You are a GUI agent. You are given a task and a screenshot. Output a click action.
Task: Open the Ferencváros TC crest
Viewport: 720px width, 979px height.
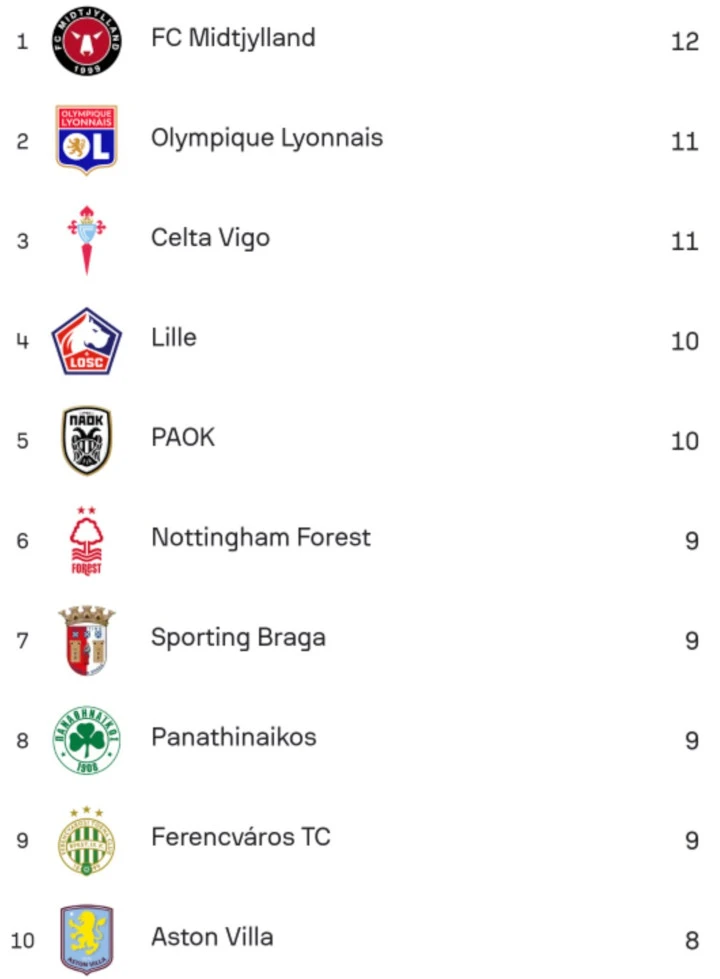pyautogui.click(x=86, y=840)
